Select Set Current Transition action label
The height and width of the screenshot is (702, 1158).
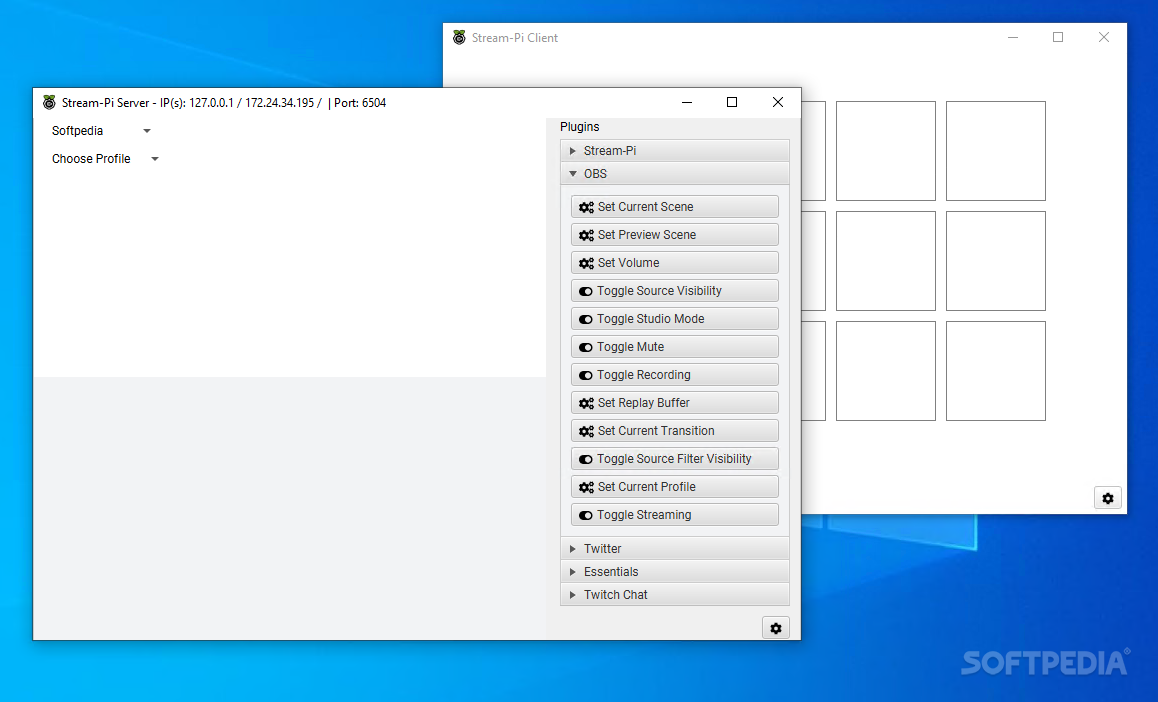coord(657,430)
